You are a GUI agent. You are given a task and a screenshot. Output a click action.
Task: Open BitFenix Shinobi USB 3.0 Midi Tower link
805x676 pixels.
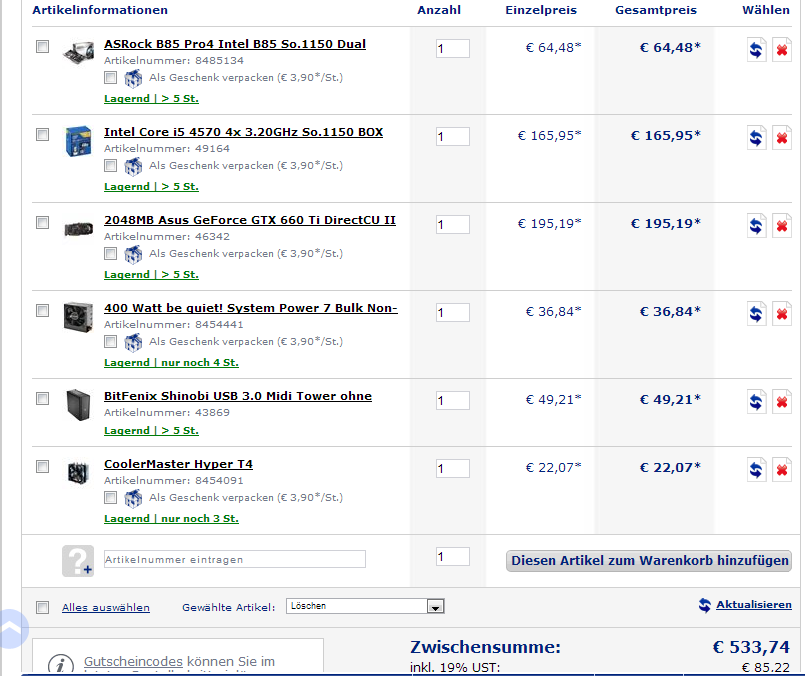pos(238,396)
